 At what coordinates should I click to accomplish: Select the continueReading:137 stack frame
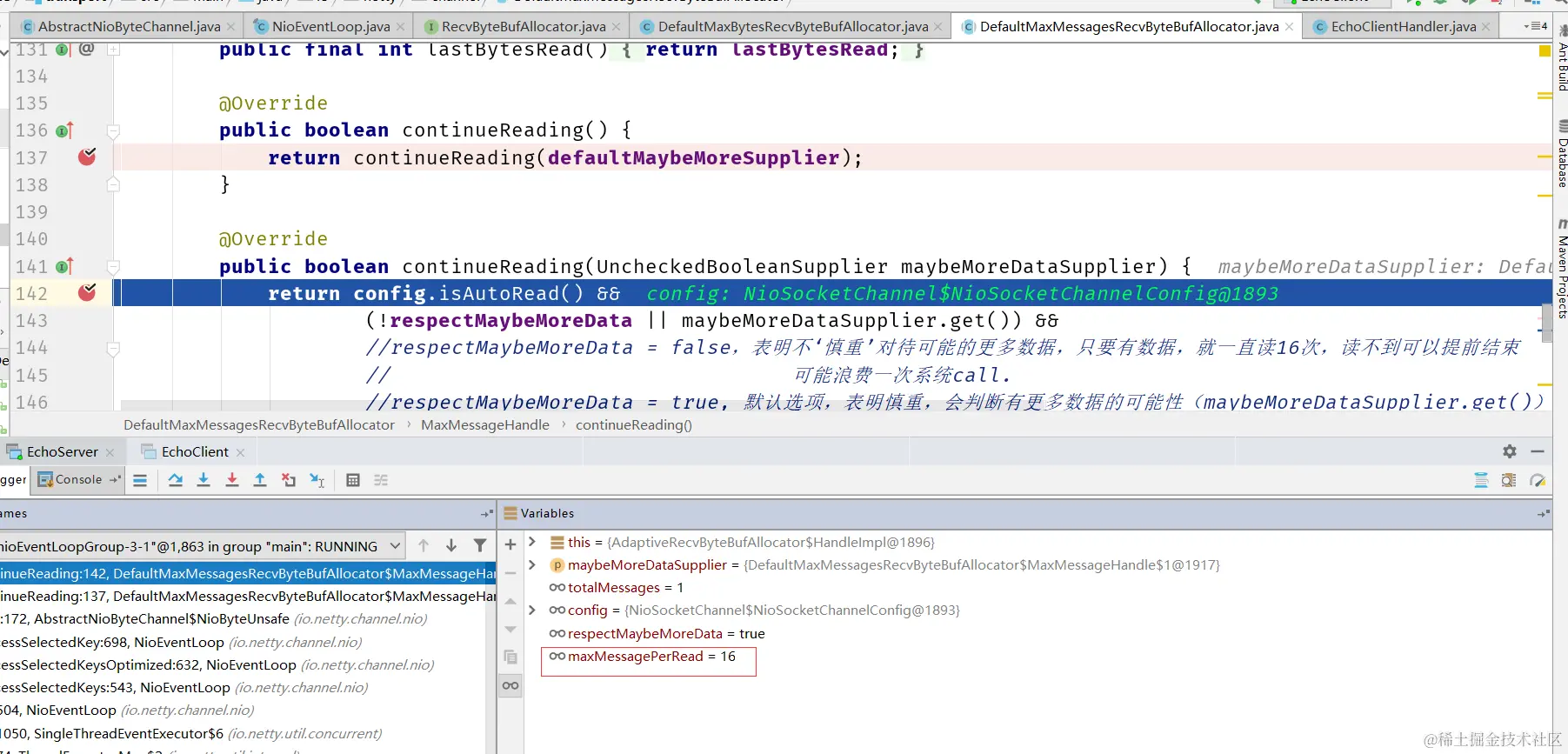pyautogui.click(x=247, y=596)
